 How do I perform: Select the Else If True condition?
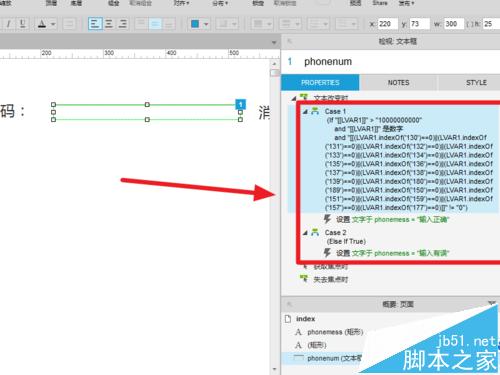click(x=346, y=241)
